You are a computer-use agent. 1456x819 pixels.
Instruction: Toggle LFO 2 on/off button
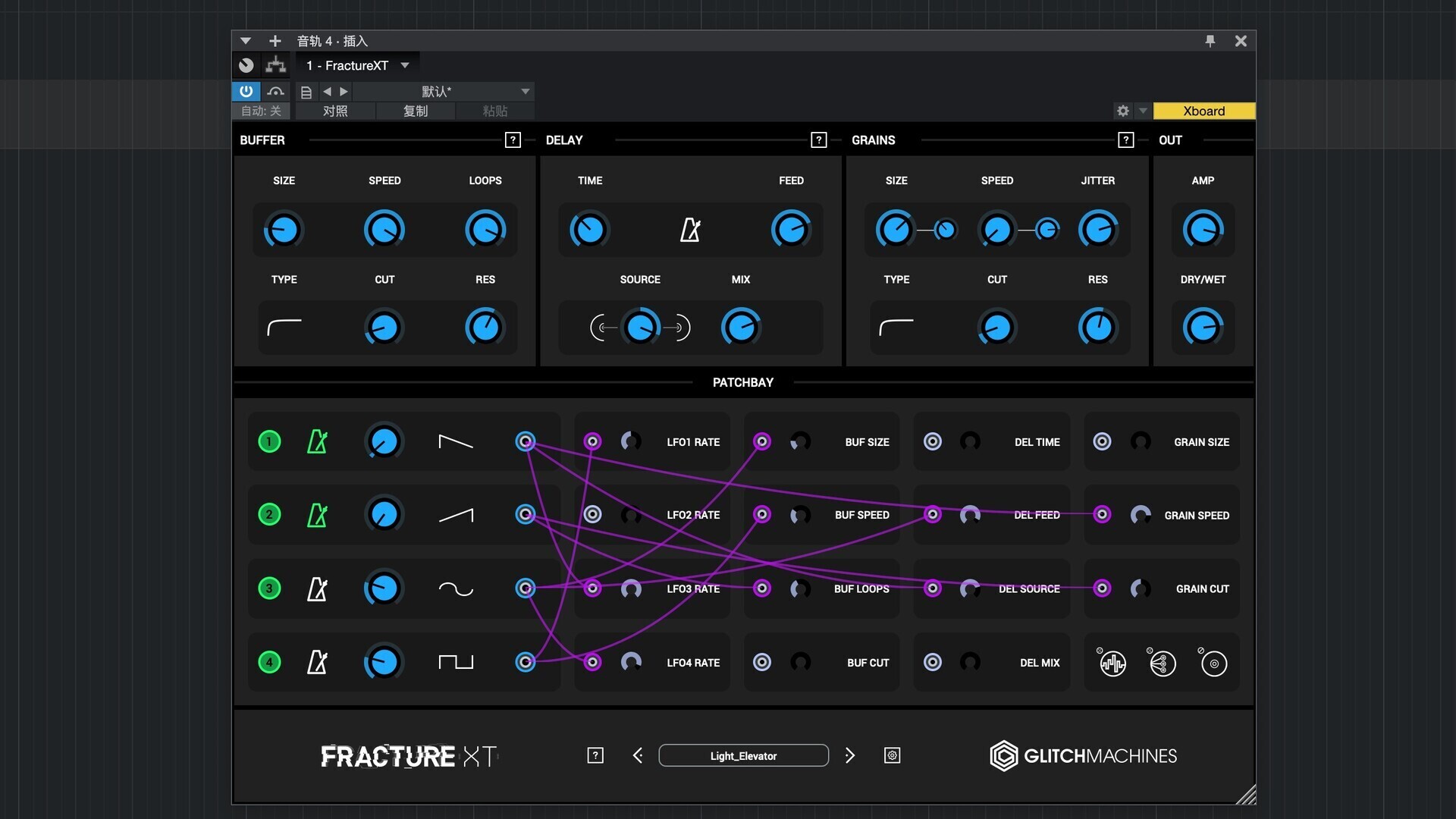tap(269, 515)
